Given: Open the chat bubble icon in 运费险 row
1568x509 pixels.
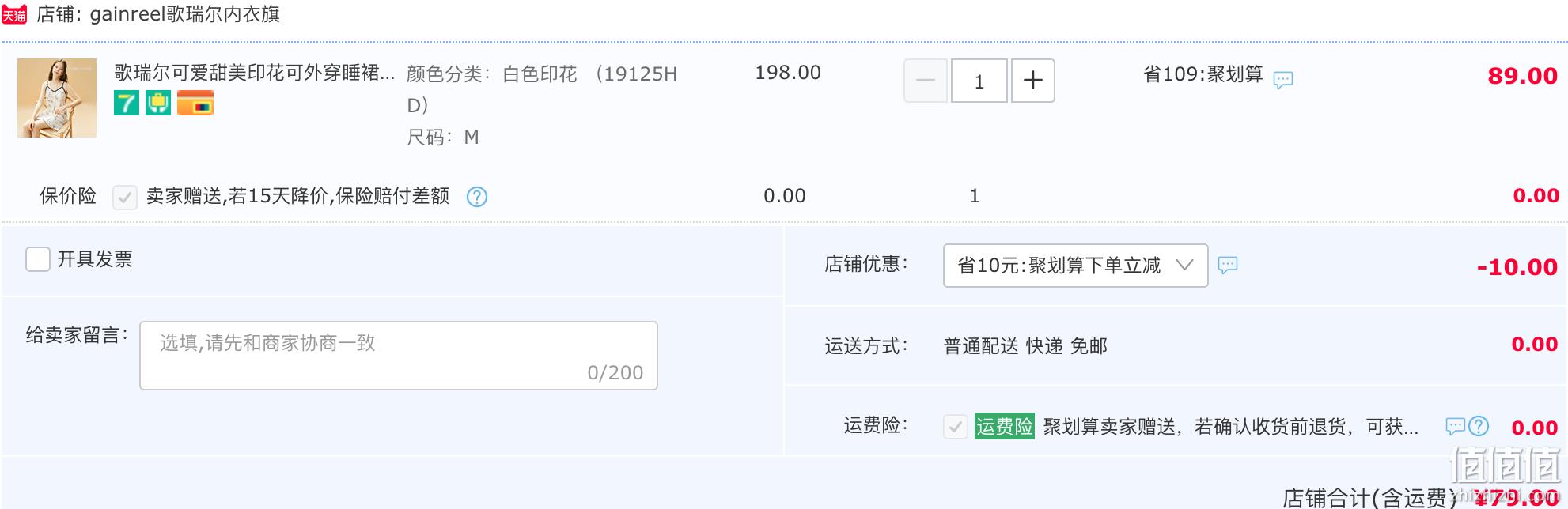Looking at the screenshot, I should (x=1456, y=427).
